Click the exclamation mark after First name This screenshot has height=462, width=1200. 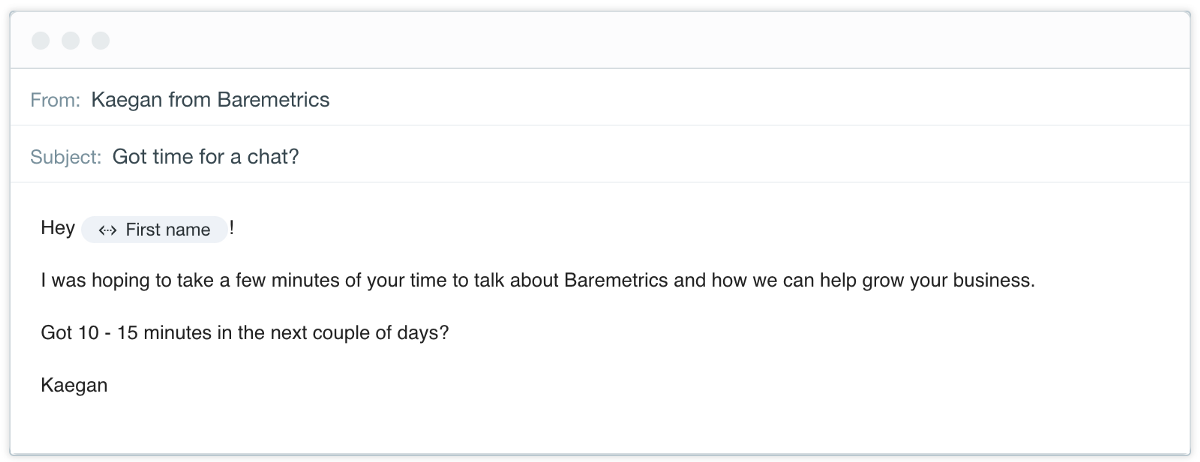pos(232,228)
